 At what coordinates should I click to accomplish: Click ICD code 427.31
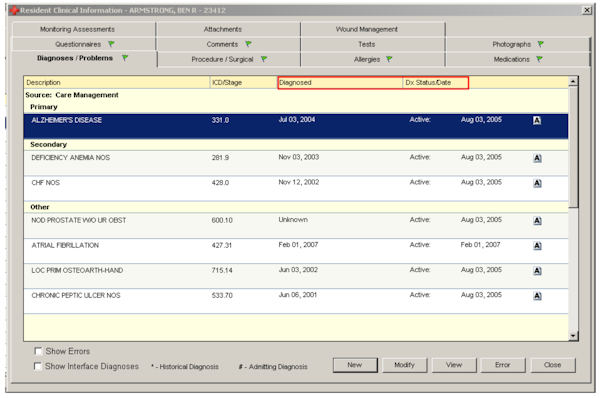coord(222,245)
